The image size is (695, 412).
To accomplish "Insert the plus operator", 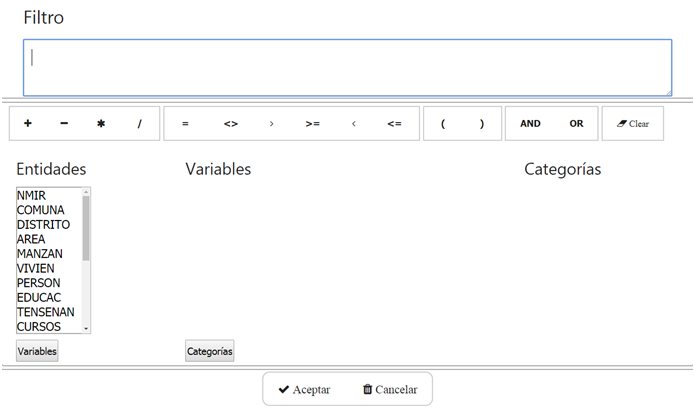I will (28, 124).
